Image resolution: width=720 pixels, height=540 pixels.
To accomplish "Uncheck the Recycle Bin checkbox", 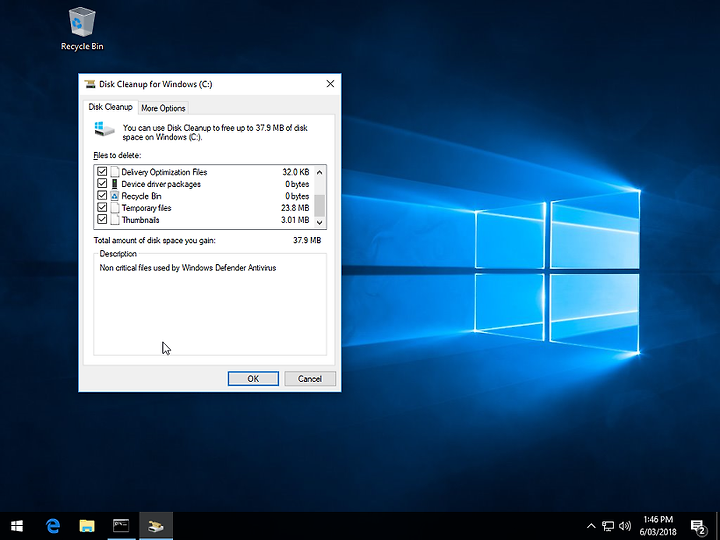I will coord(102,196).
